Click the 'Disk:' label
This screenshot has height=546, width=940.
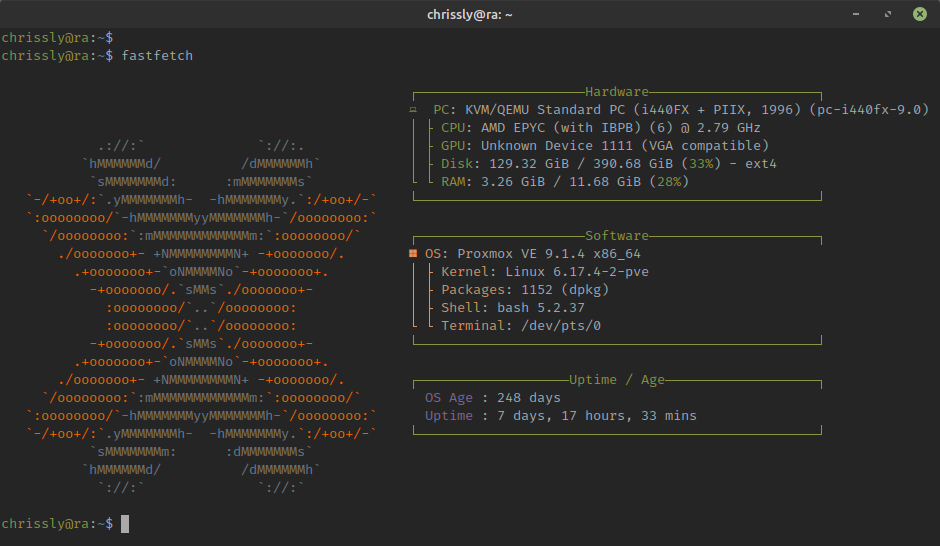point(461,164)
